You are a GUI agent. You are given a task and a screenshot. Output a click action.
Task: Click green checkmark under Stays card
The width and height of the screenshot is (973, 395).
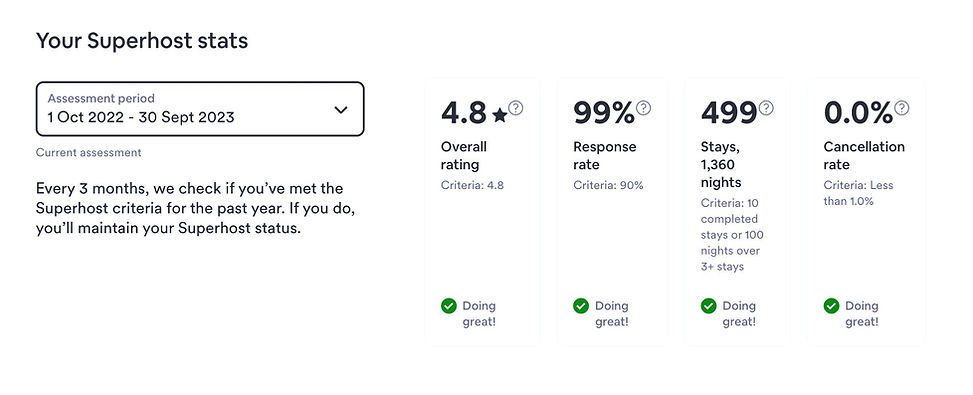[709, 306]
